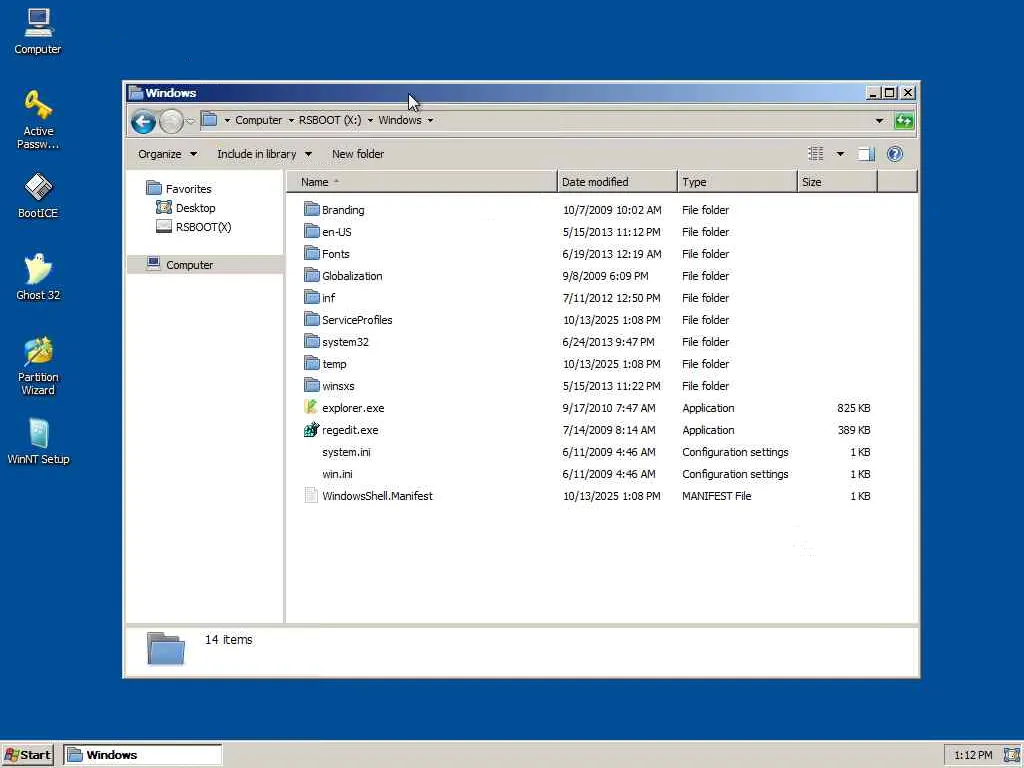Click the tray icon next to clock

pyautogui.click(x=1011, y=755)
